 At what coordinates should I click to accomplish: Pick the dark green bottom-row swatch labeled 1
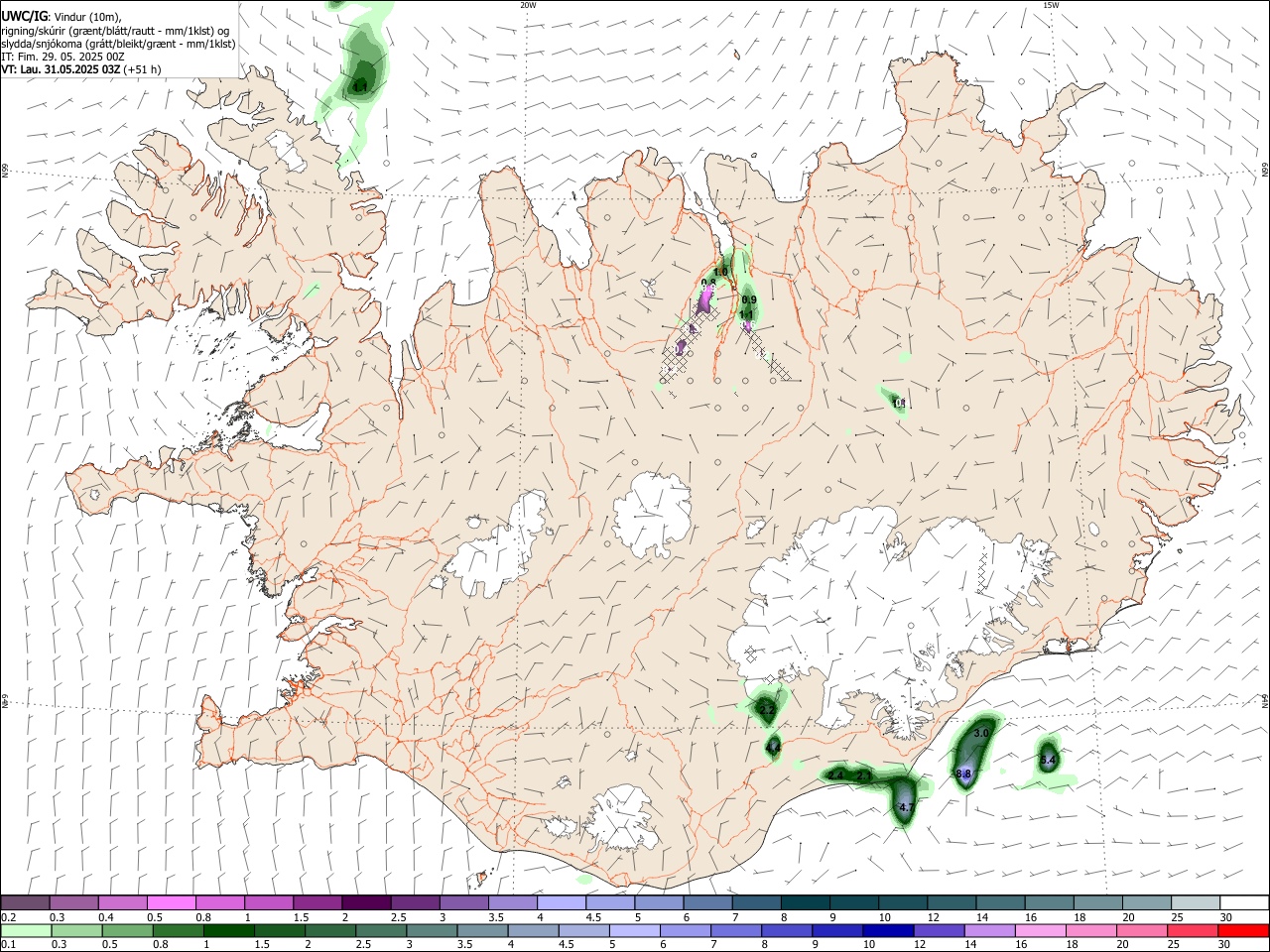tap(228, 931)
